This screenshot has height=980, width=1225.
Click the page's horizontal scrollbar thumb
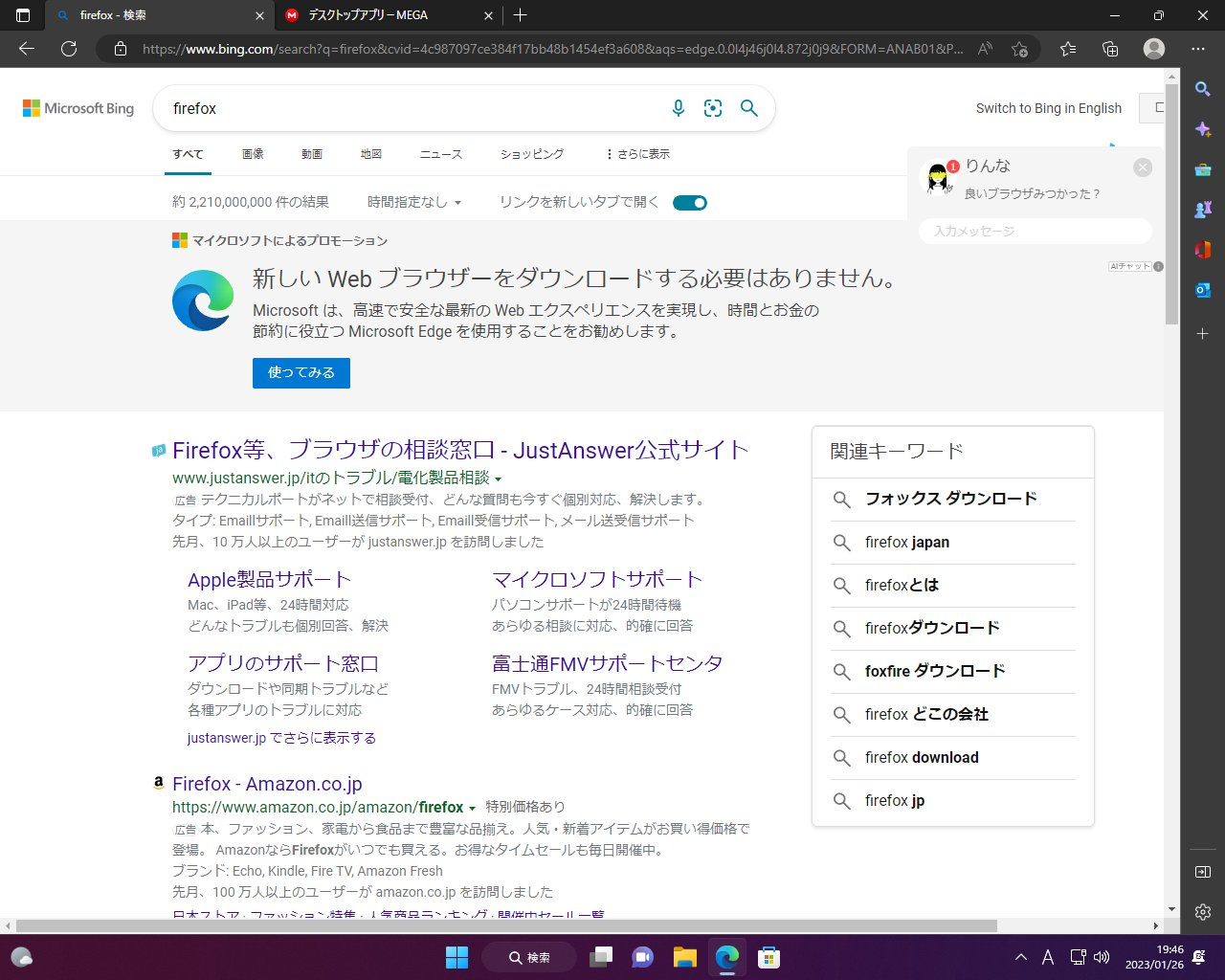point(506,926)
